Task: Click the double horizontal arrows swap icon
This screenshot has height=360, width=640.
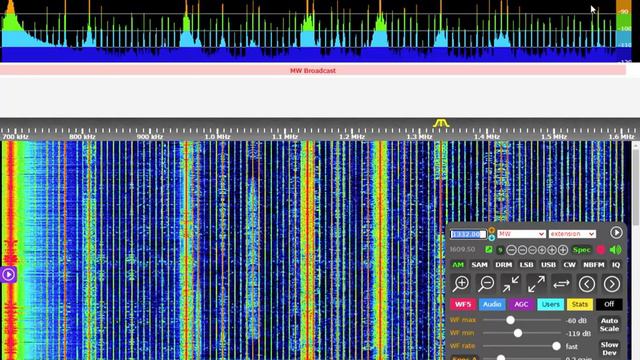Action: point(562,284)
